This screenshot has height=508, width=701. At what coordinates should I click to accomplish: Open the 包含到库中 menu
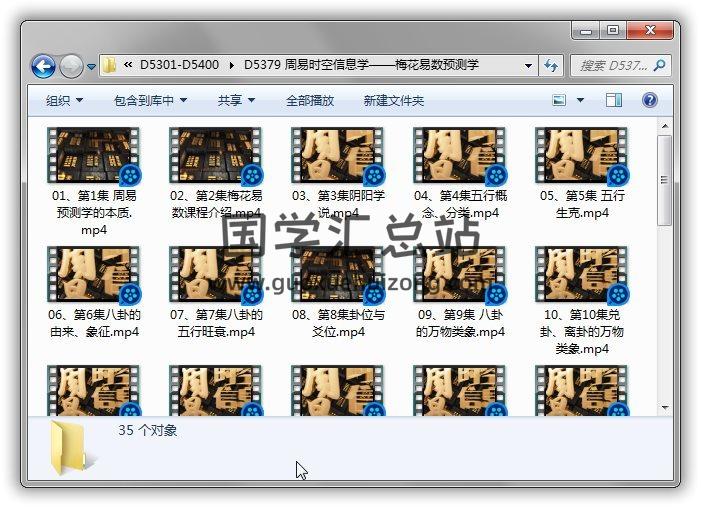(x=150, y=100)
